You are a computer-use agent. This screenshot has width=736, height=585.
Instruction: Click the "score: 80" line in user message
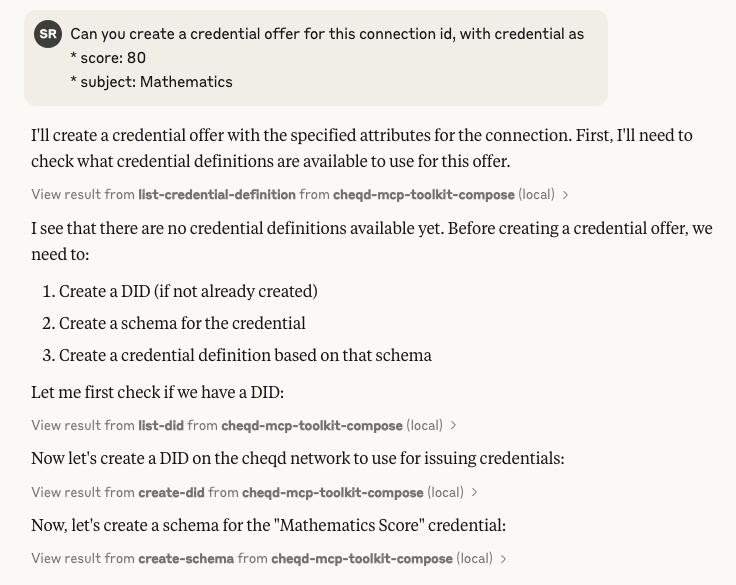[108, 58]
